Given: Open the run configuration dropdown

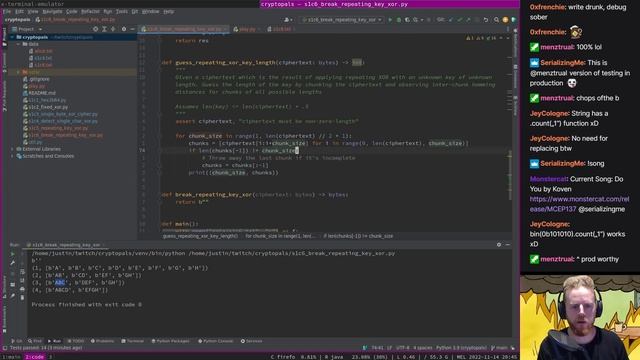Looking at the screenshot, I should (341, 20).
